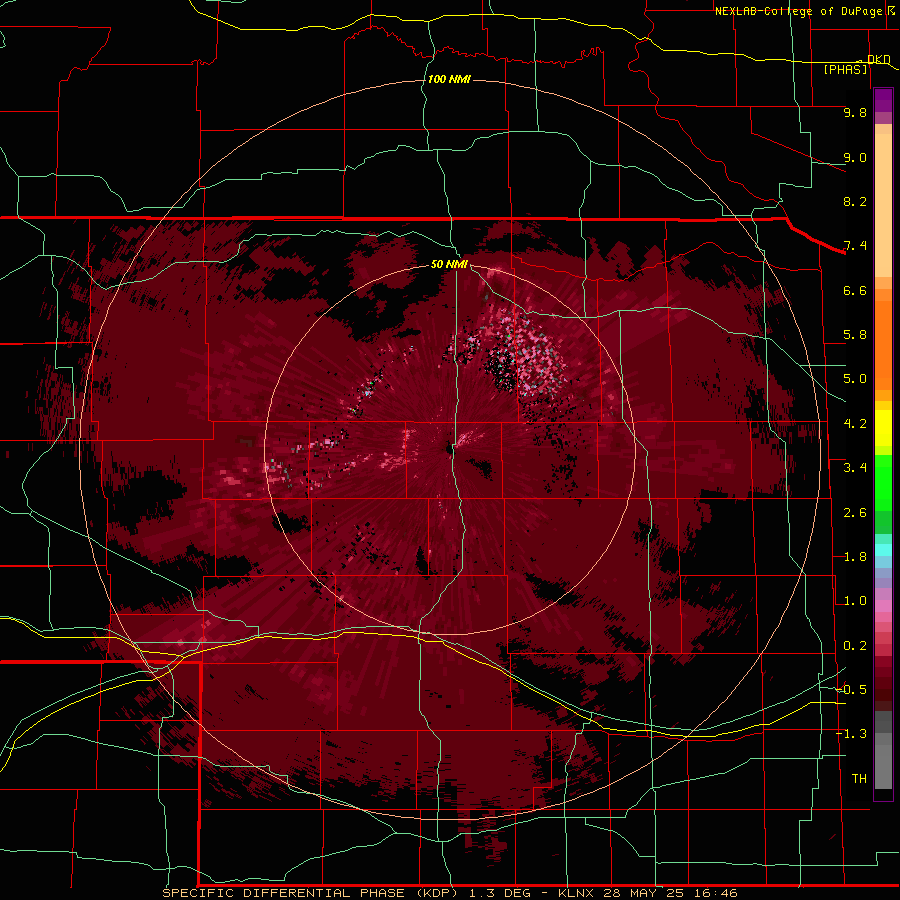900x900 pixels.
Task: Click the KLNX radar site identifier
Action: pos(576,893)
